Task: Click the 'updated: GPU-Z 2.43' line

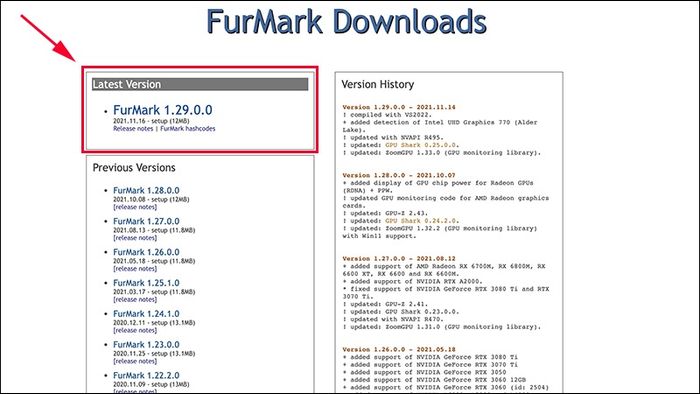Action: click(385, 213)
